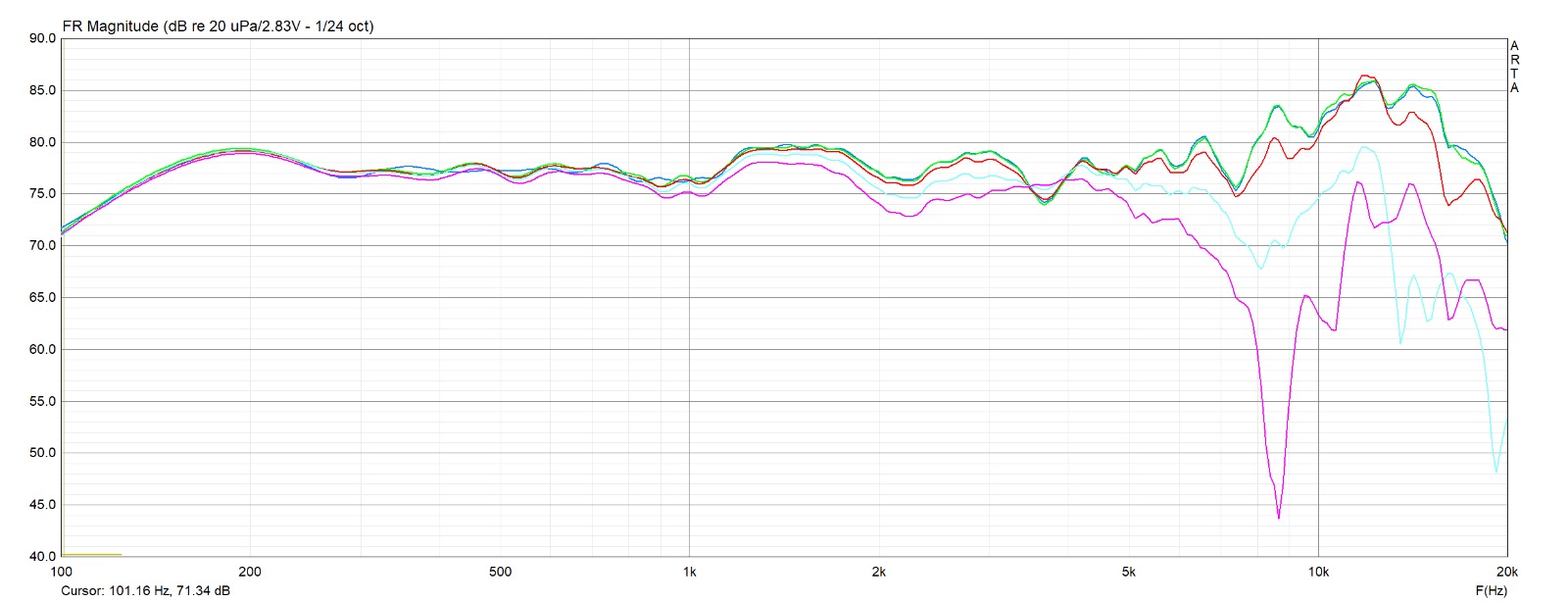Click the F(Hz) axis label

[x=1491, y=590]
